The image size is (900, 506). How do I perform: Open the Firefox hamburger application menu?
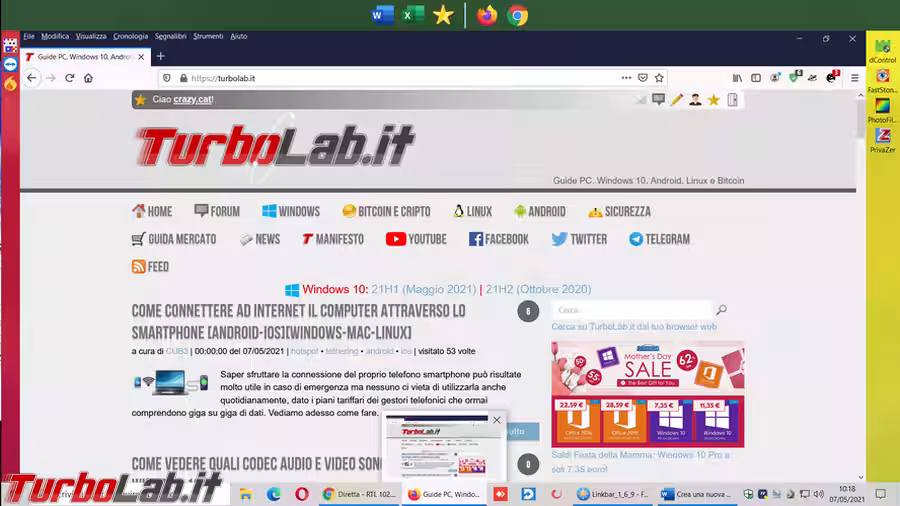tap(854, 78)
